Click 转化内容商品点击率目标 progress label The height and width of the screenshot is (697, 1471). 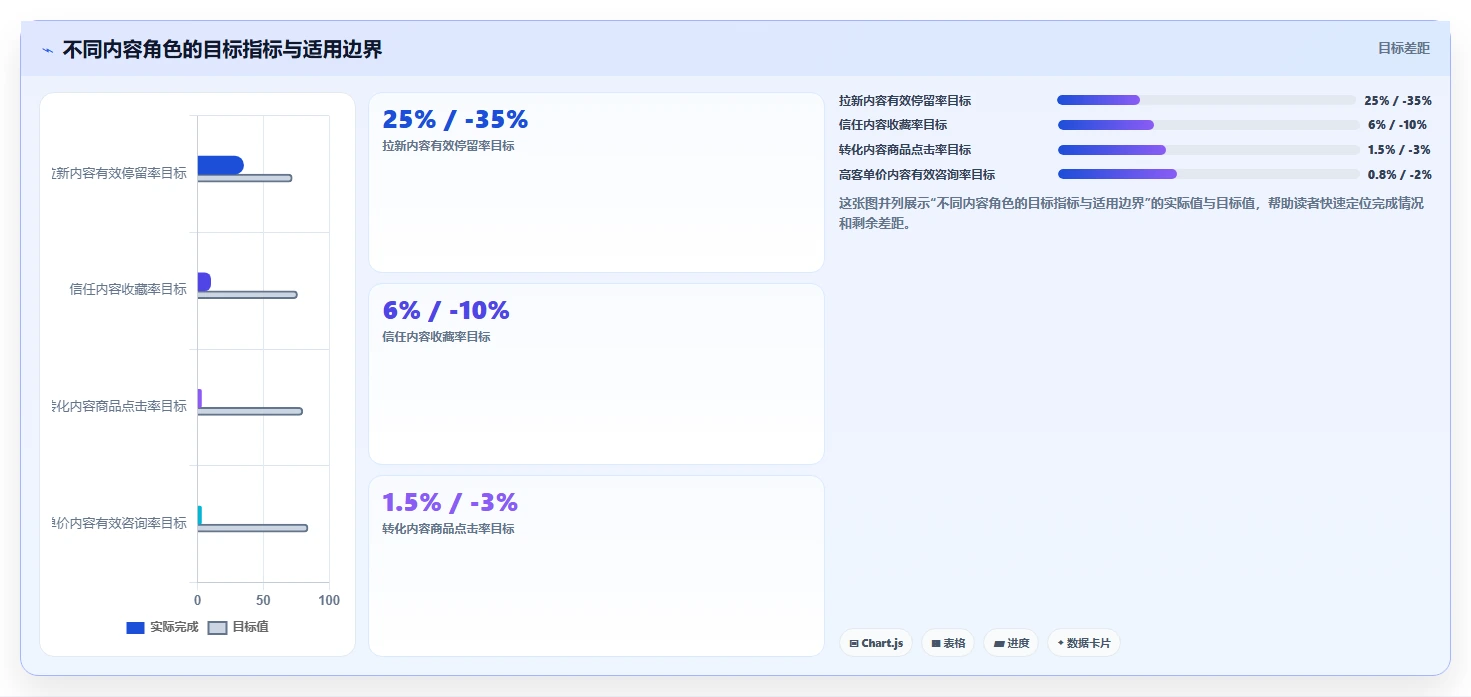pyautogui.click(x=905, y=150)
